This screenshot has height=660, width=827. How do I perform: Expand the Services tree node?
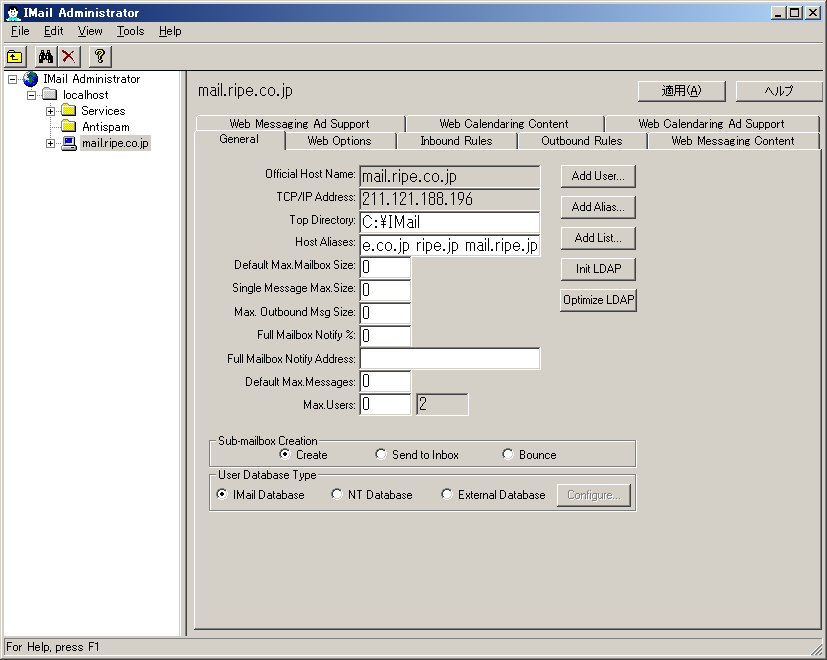click(51, 111)
